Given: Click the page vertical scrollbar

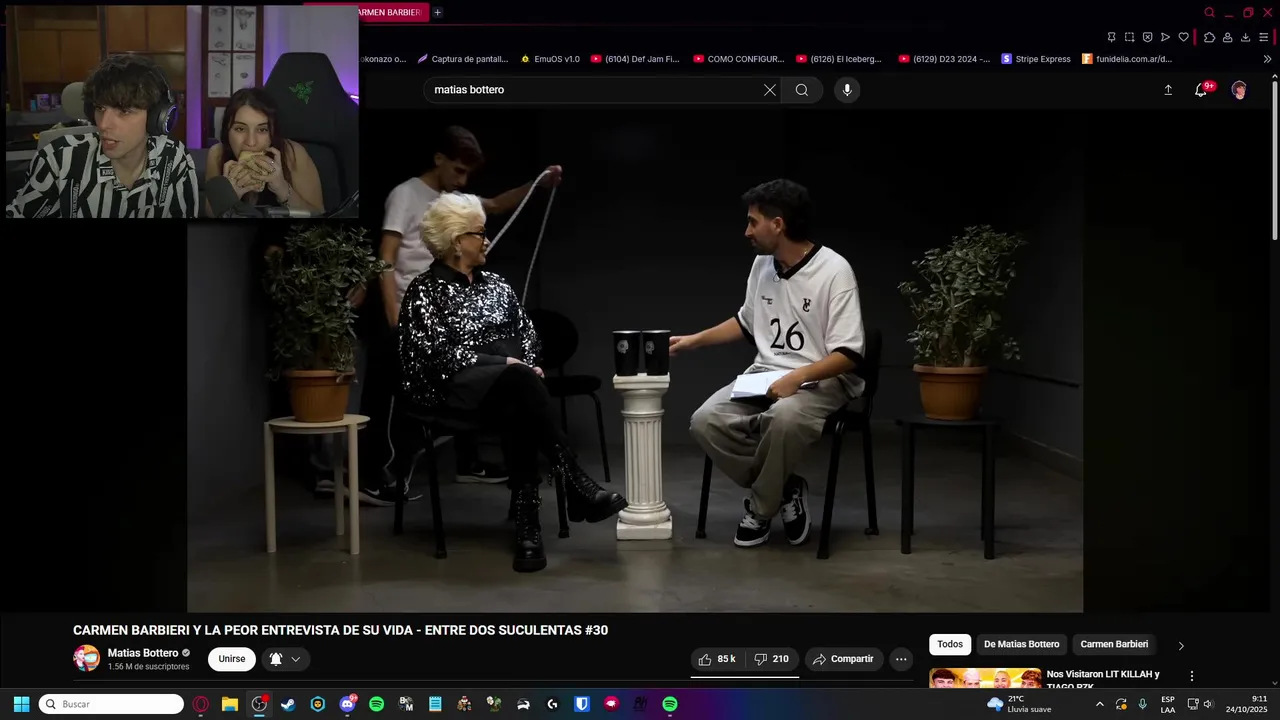Looking at the screenshot, I should [1275, 160].
